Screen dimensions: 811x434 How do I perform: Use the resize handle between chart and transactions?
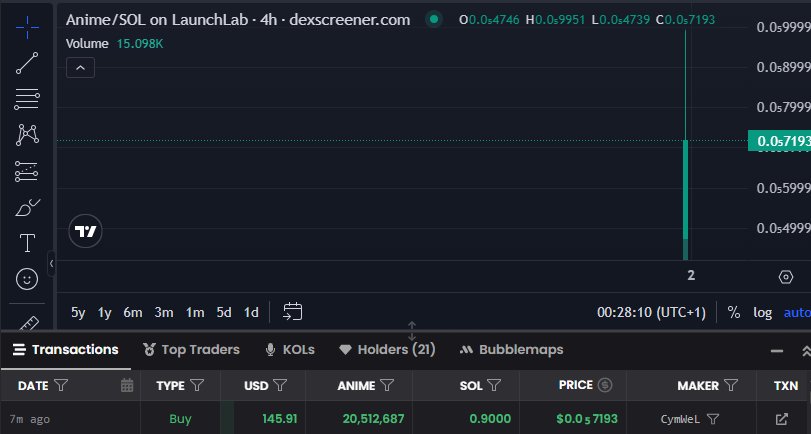[x=412, y=331]
